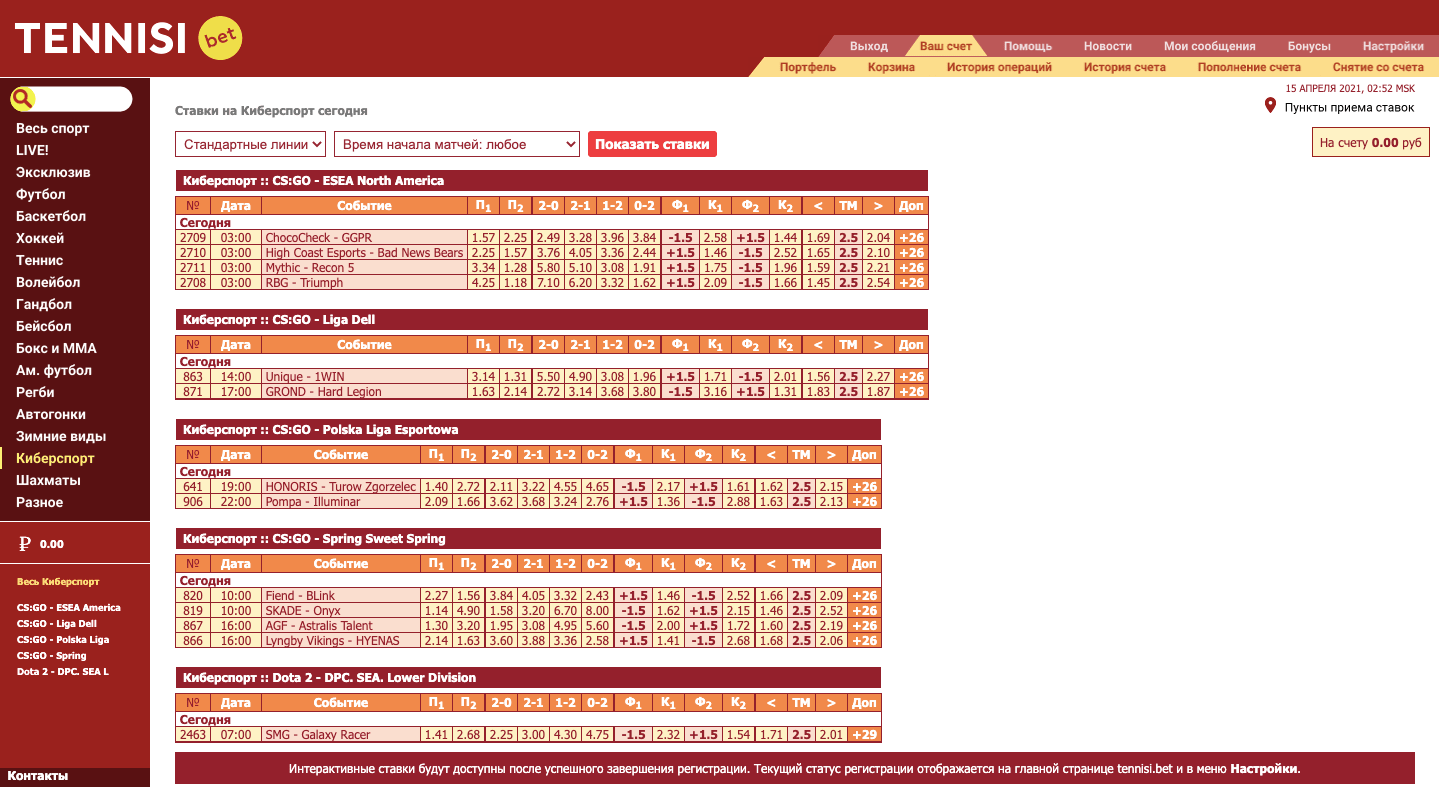Click П1 odds 1.41 for SMG - Galaxy Racer
Image resolution: width=1439 pixels, height=787 pixels.
436,735
